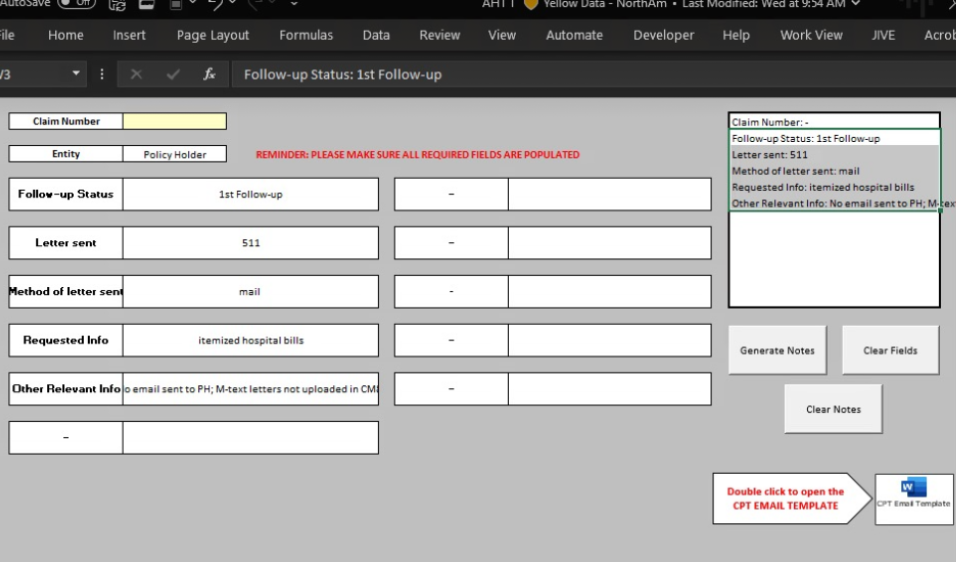Click the Letter sent label cell

click(x=66, y=243)
